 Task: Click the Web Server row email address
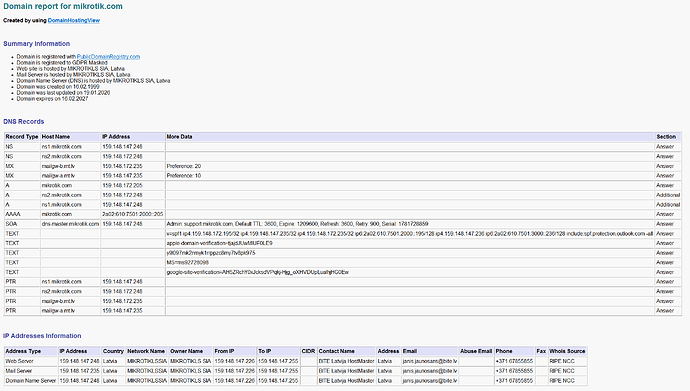click(x=429, y=361)
